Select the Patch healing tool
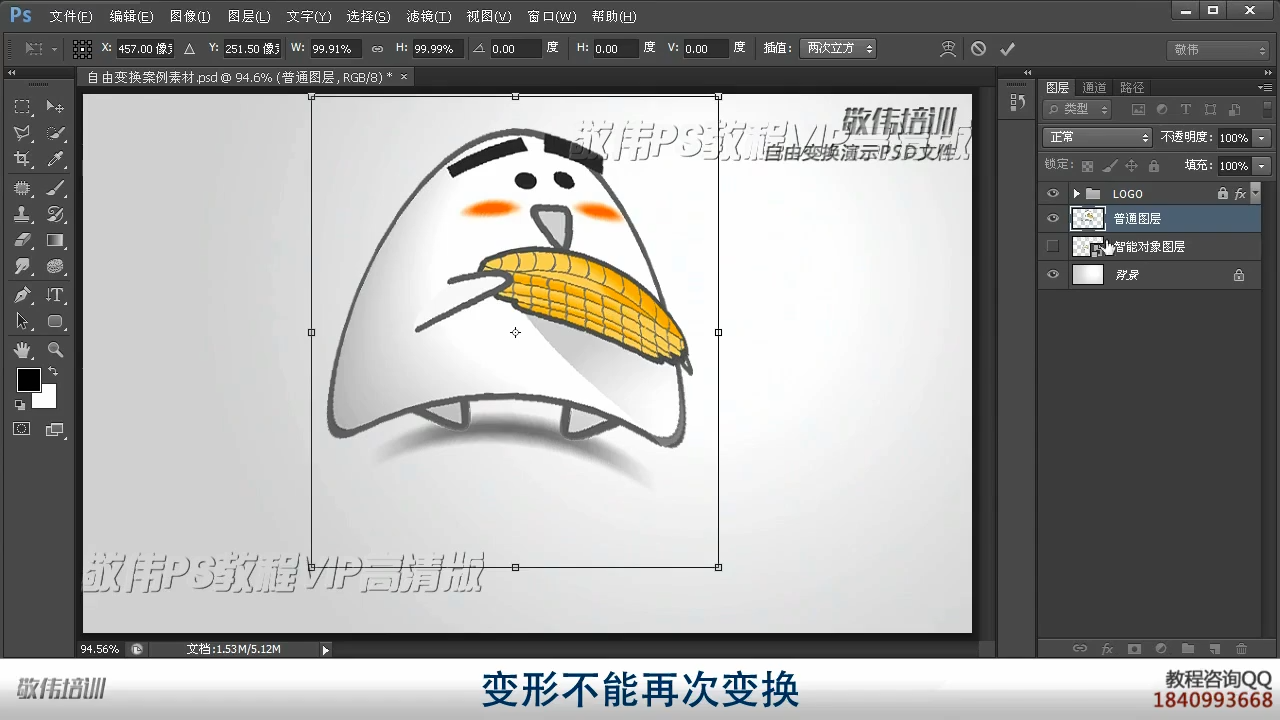Image resolution: width=1280 pixels, height=720 pixels. 22,188
